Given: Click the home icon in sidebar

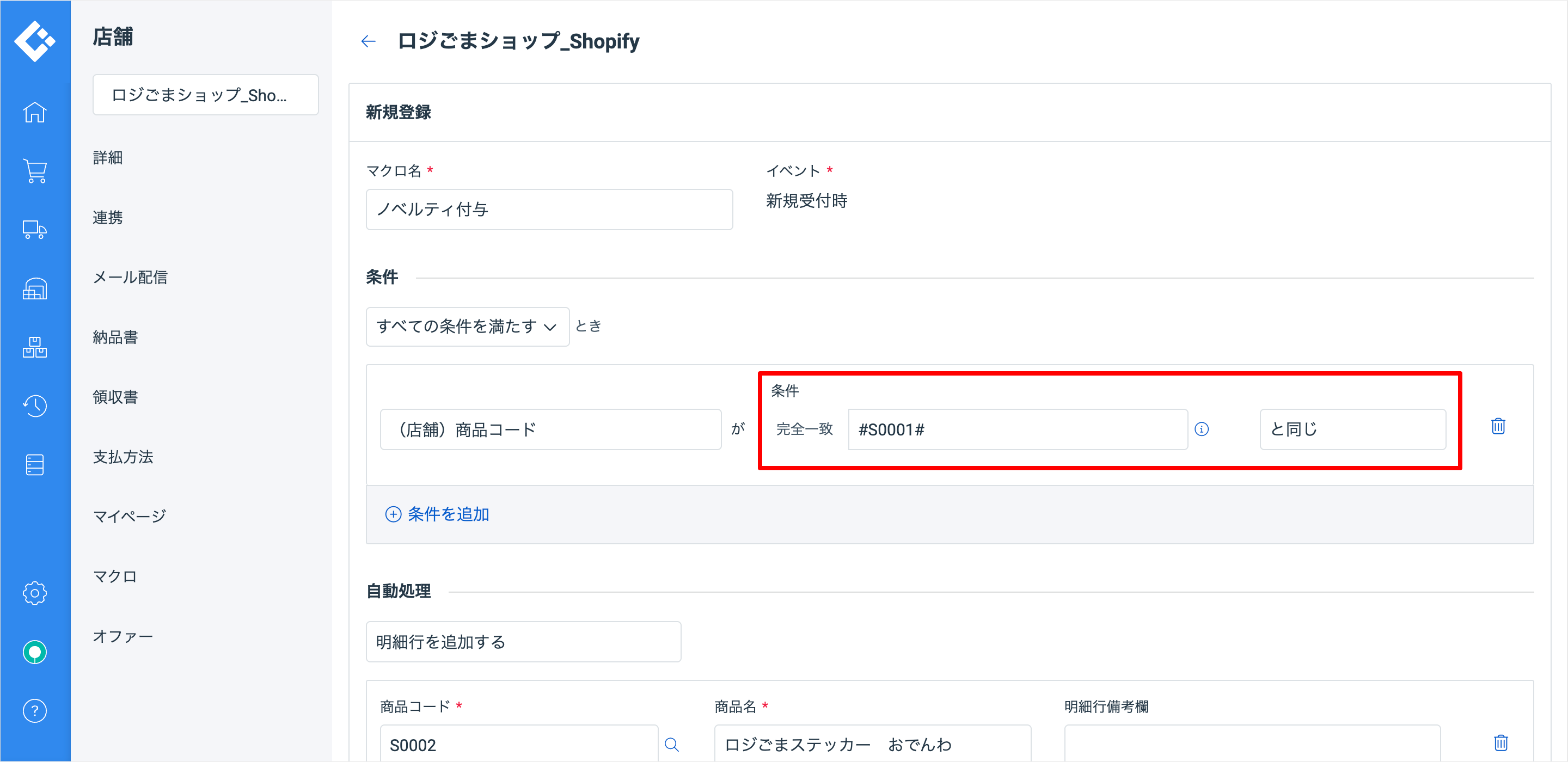Looking at the screenshot, I should coord(35,113).
